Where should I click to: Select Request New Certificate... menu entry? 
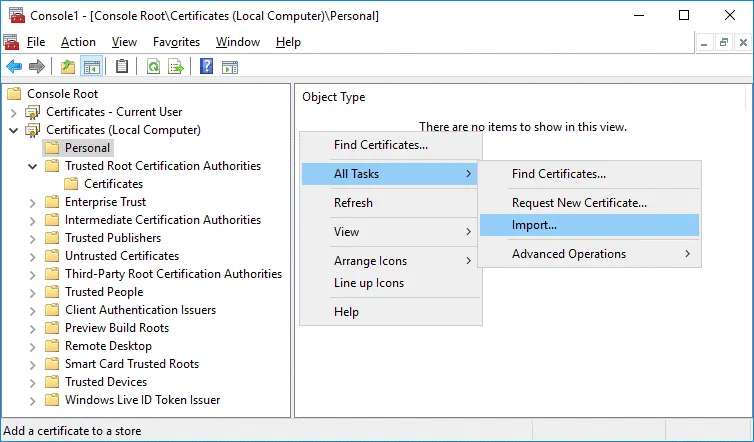[579, 202]
